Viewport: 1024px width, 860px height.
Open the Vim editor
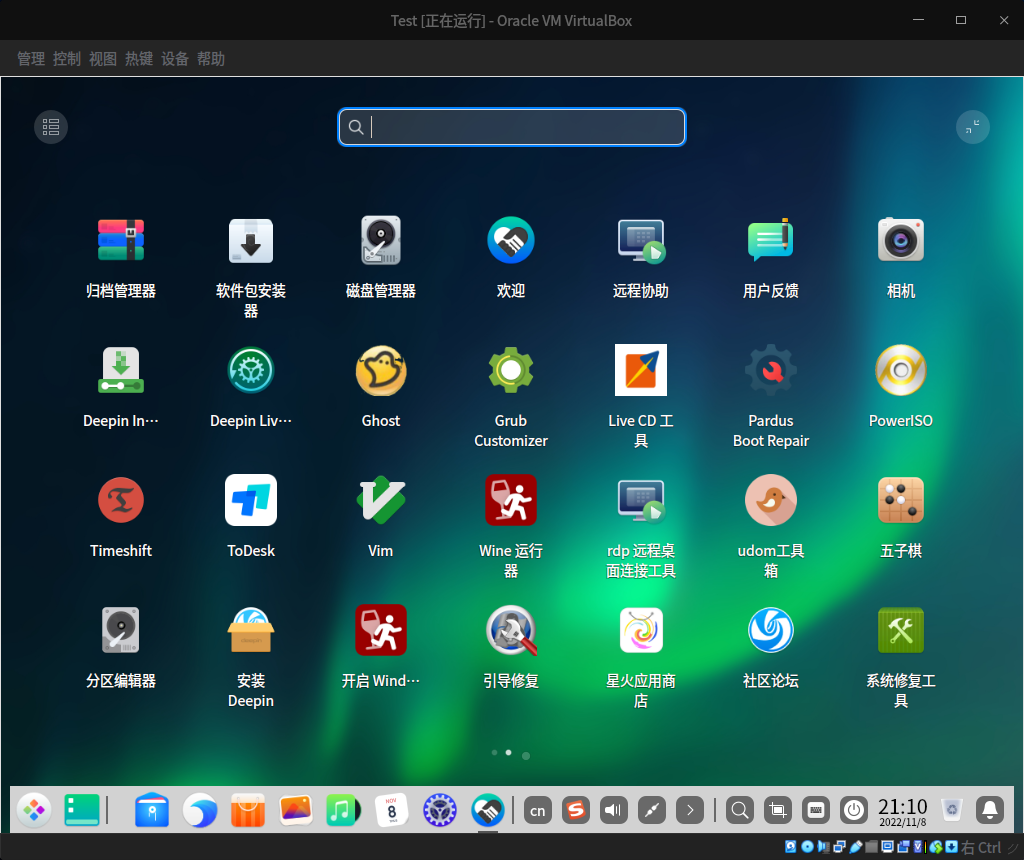pyautogui.click(x=381, y=500)
